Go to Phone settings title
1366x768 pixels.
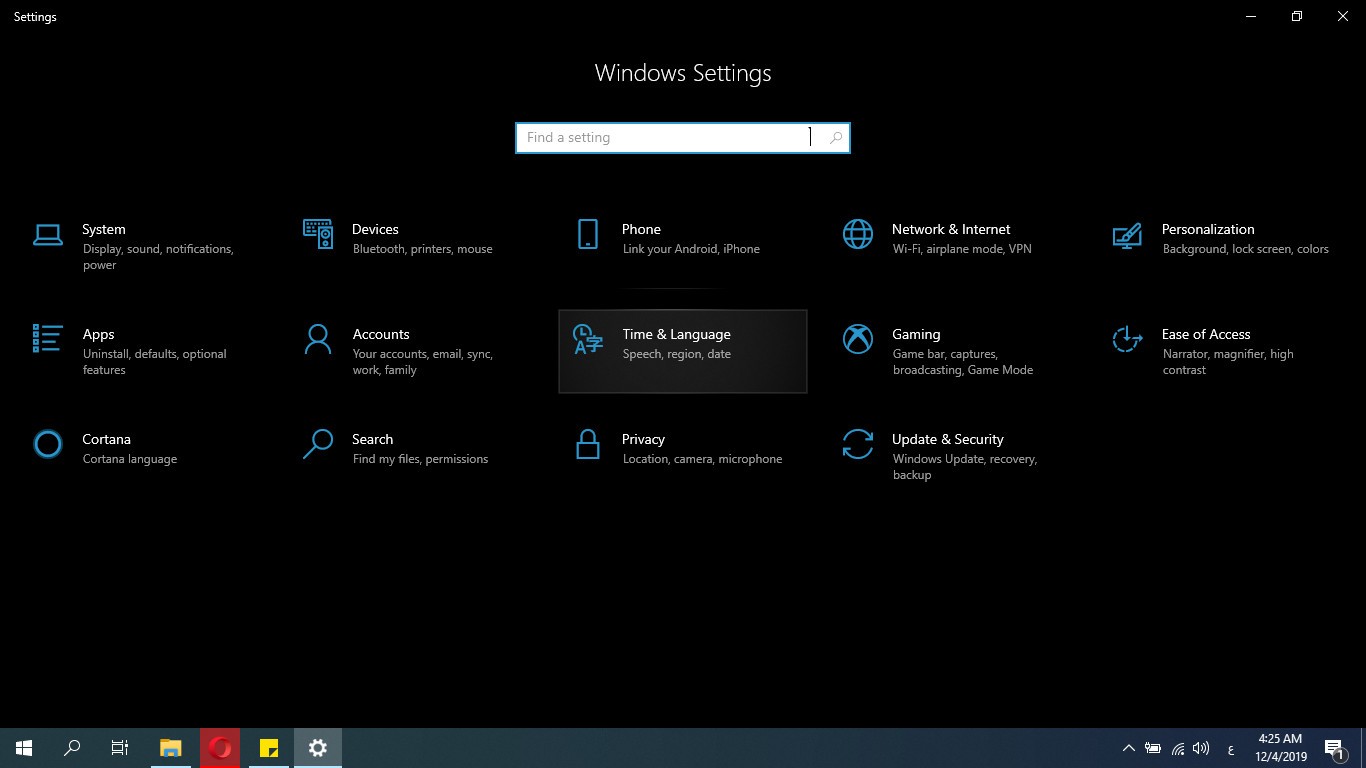point(641,229)
